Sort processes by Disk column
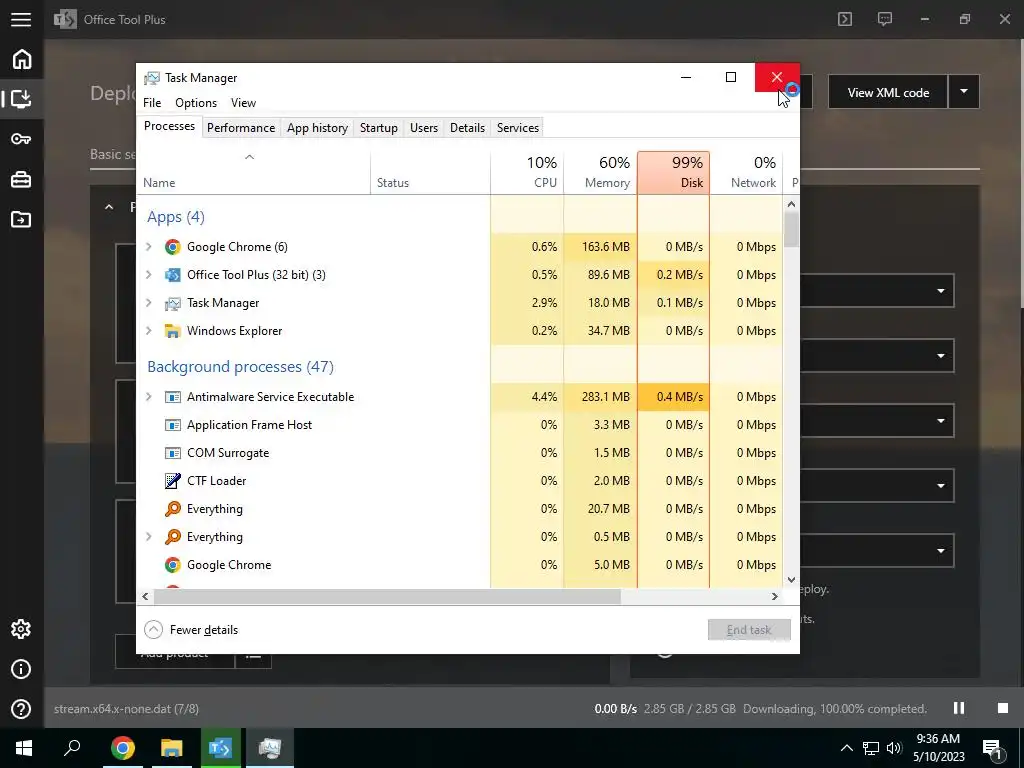This screenshot has height=768, width=1024. pos(673,172)
